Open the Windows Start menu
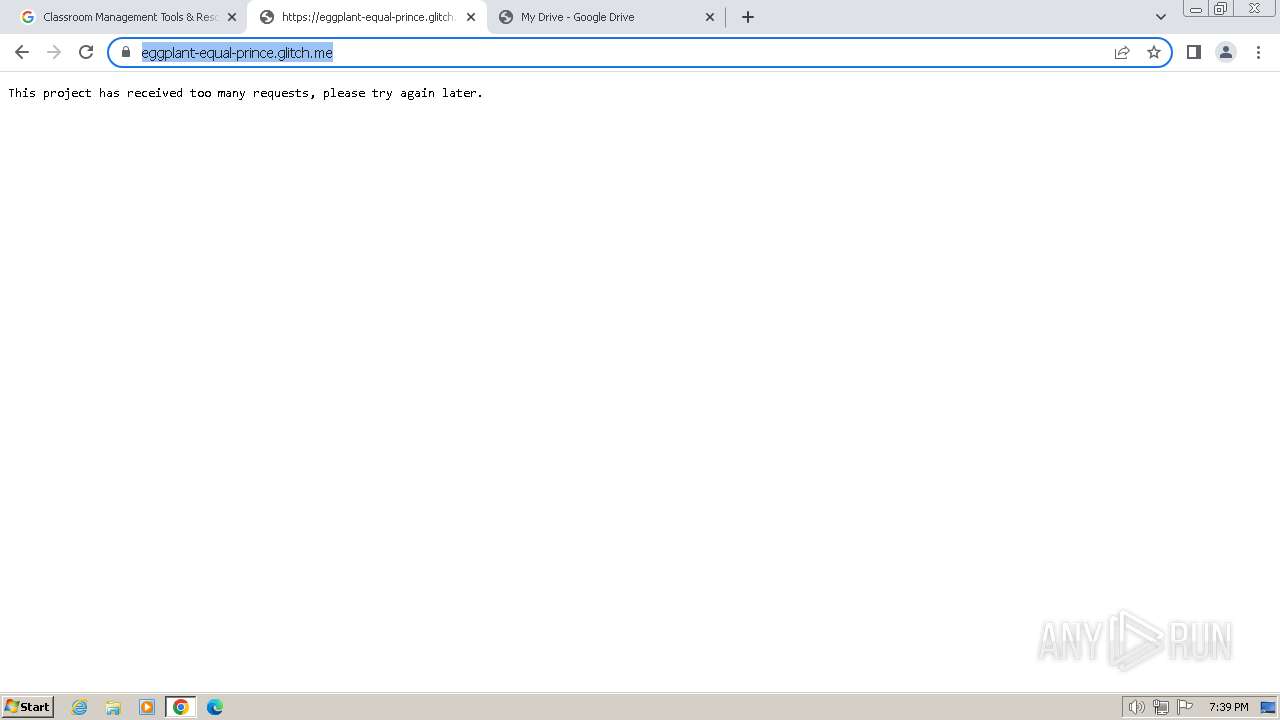Screen dimensions: 1280x720 point(28,707)
